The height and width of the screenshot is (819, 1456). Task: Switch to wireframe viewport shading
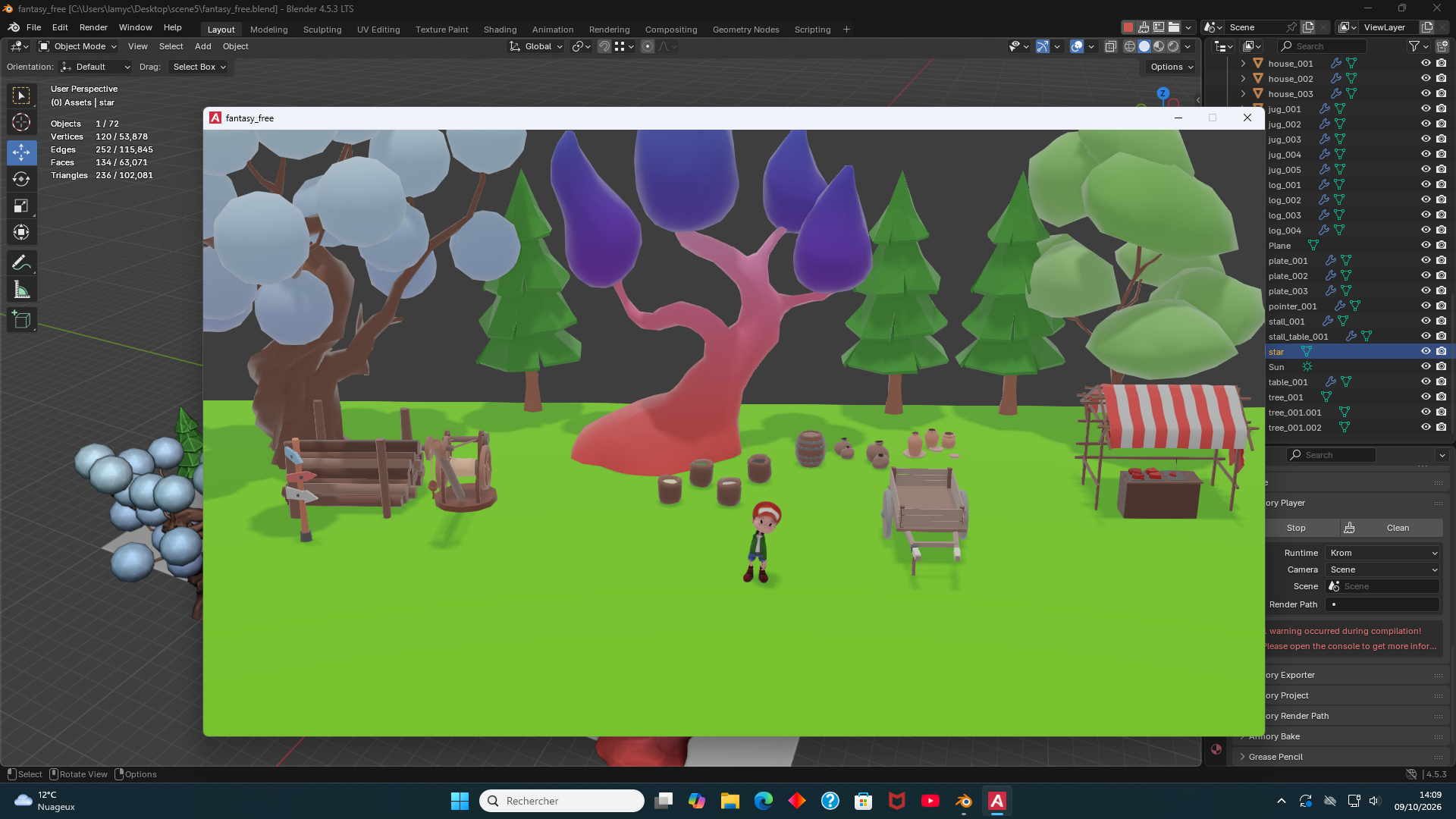point(1129,46)
